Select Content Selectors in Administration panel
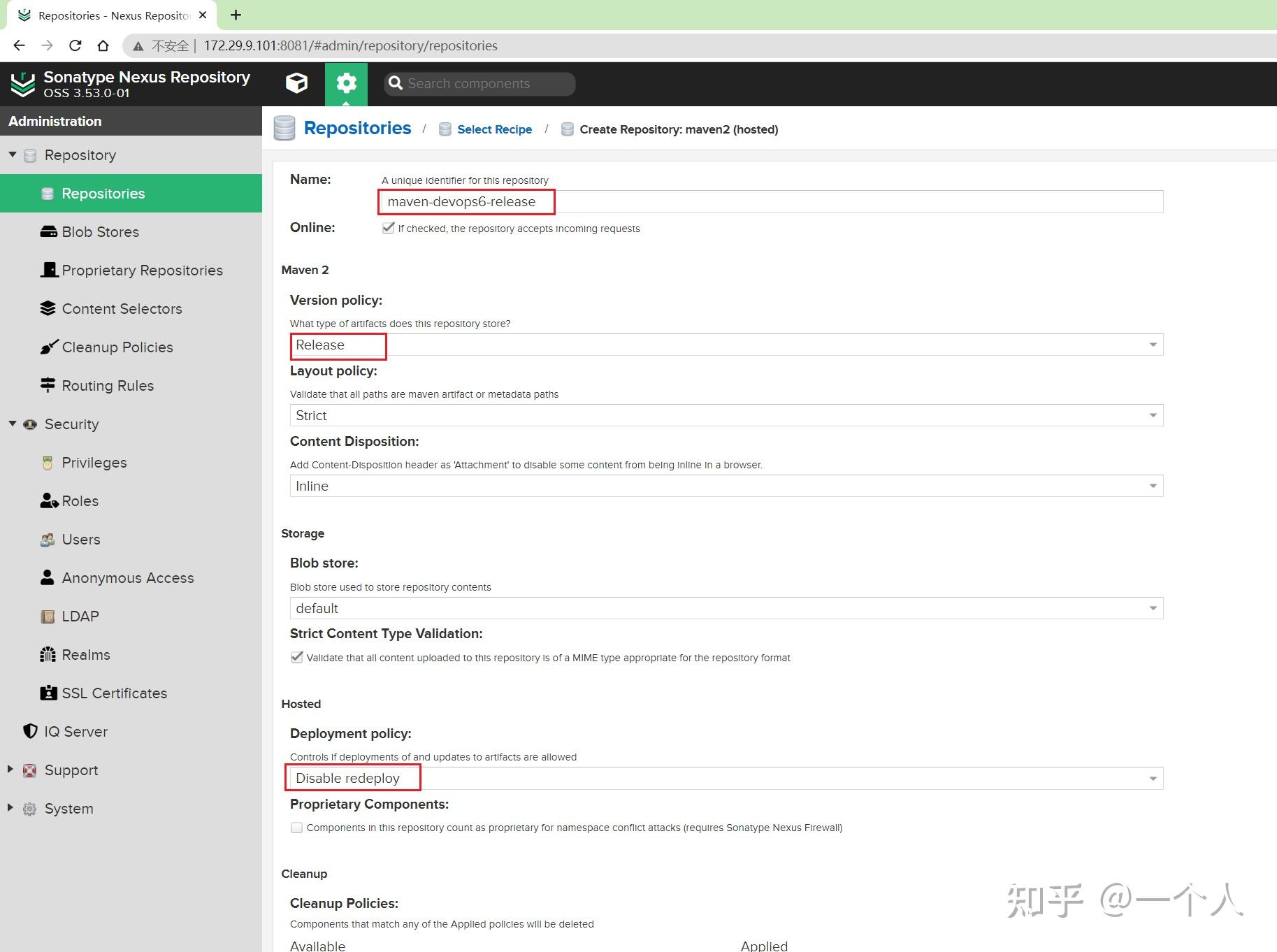Image resolution: width=1277 pixels, height=952 pixels. [122, 308]
